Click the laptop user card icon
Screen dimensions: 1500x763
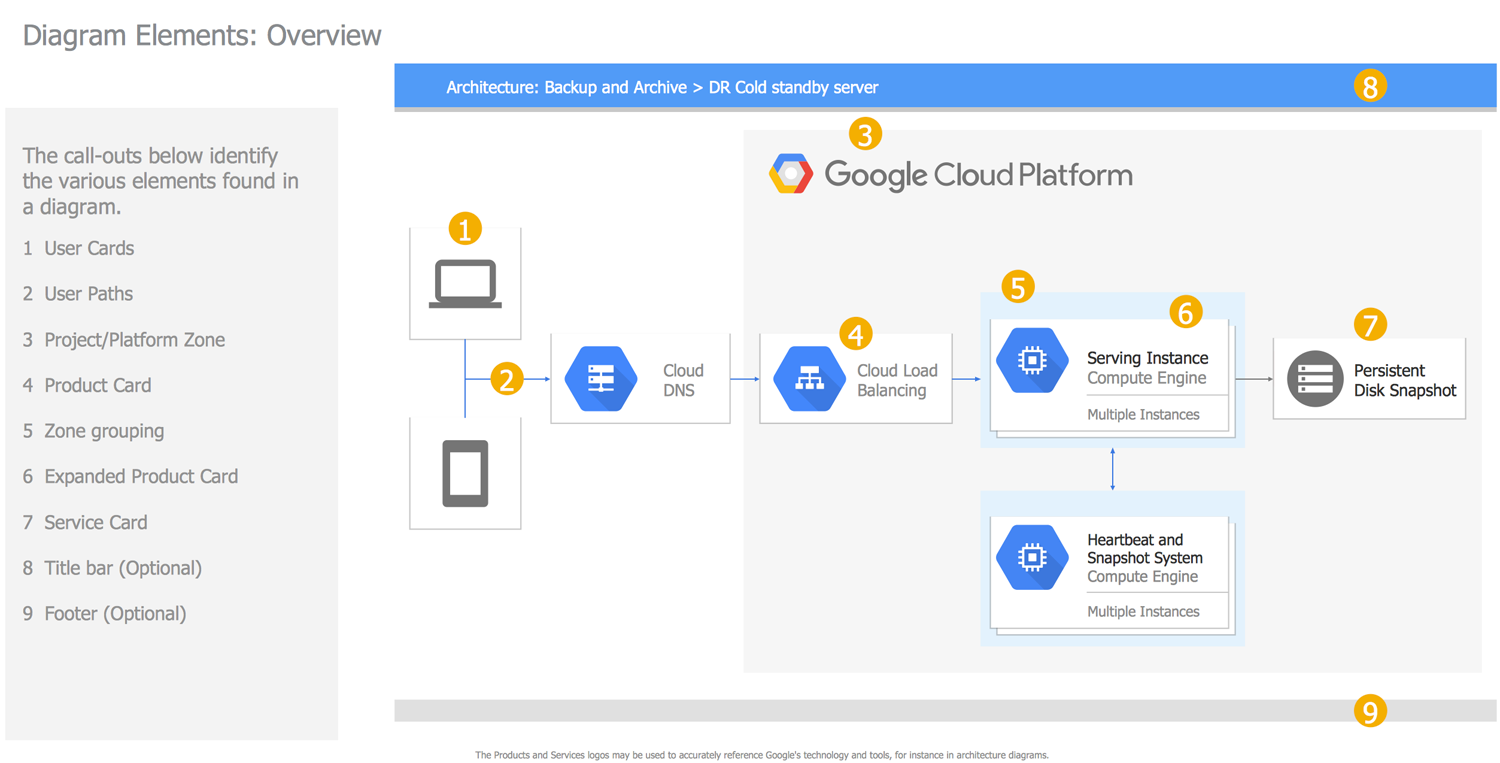pos(465,284)
